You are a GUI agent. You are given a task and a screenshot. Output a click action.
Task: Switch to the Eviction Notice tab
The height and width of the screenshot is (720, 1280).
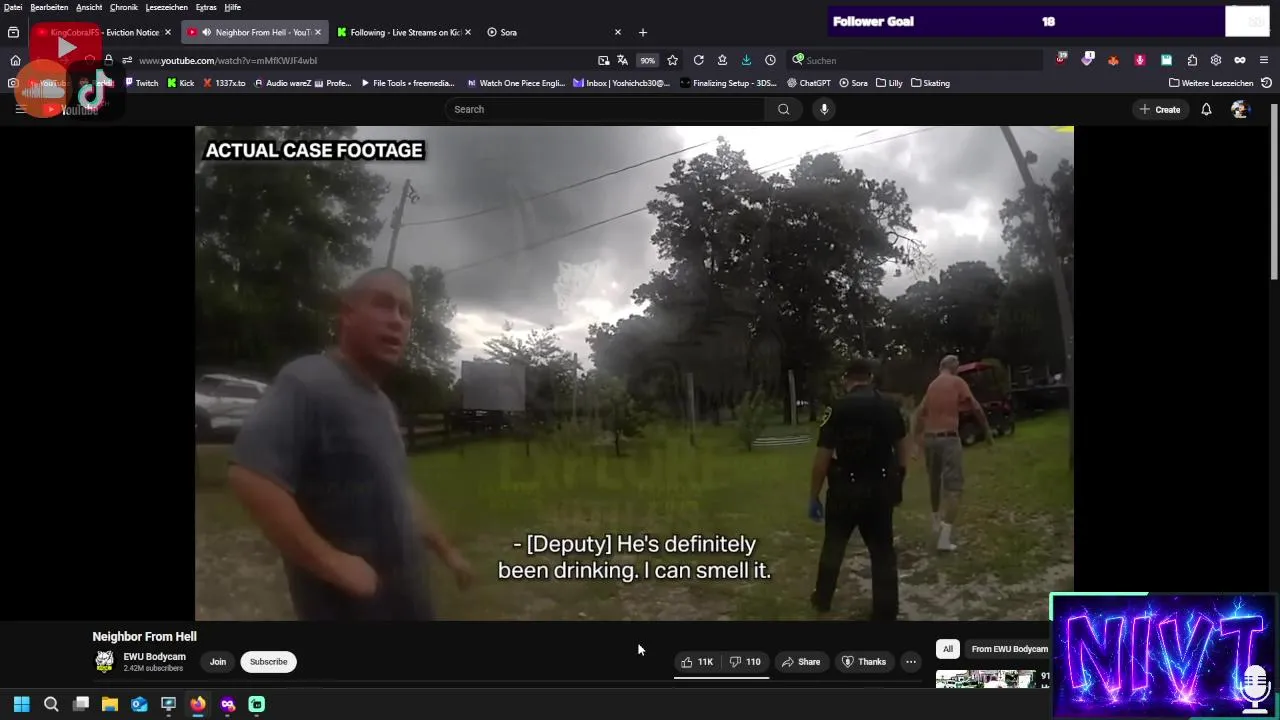[103, 32]
